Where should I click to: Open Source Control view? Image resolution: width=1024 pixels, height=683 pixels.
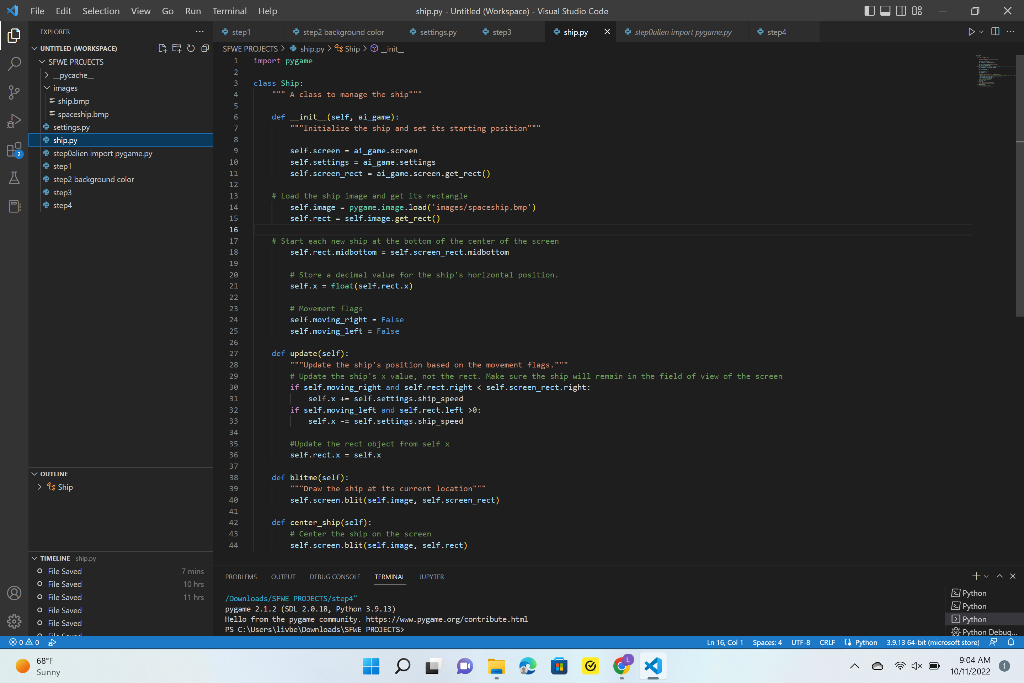(14, 93)
